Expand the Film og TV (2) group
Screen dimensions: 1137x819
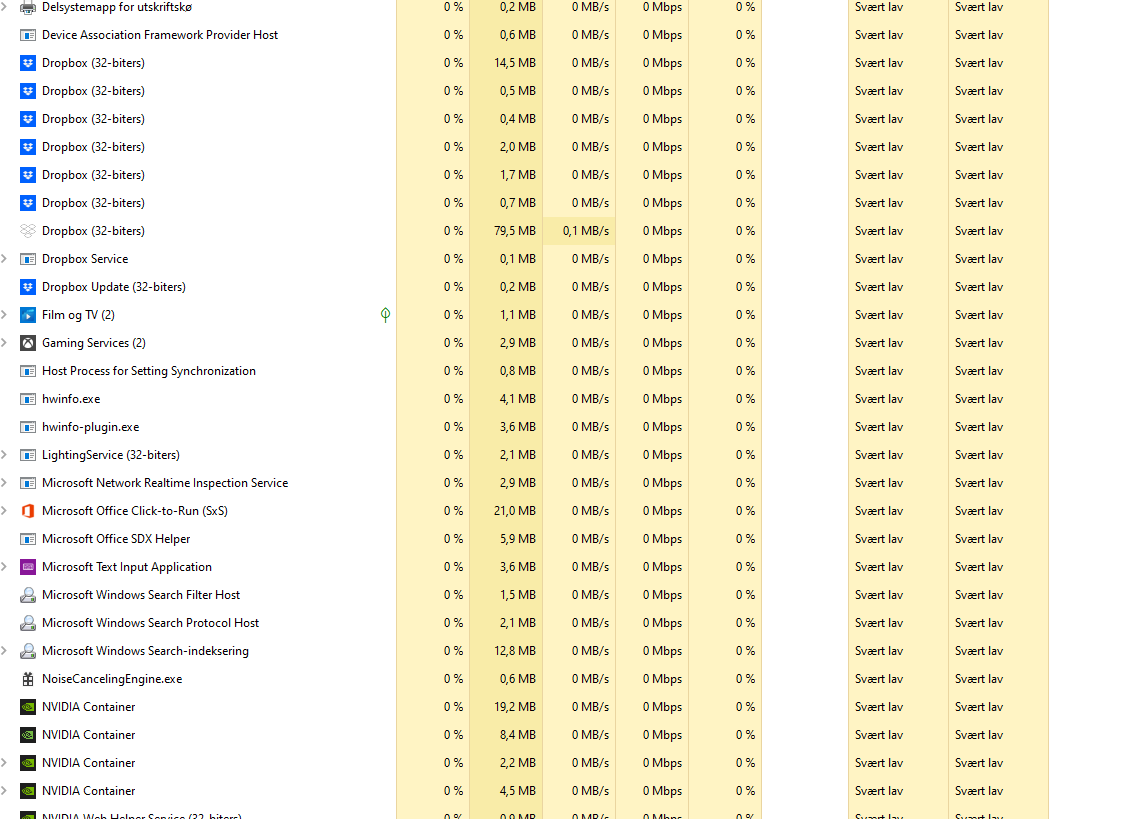(x=4, y=315)
